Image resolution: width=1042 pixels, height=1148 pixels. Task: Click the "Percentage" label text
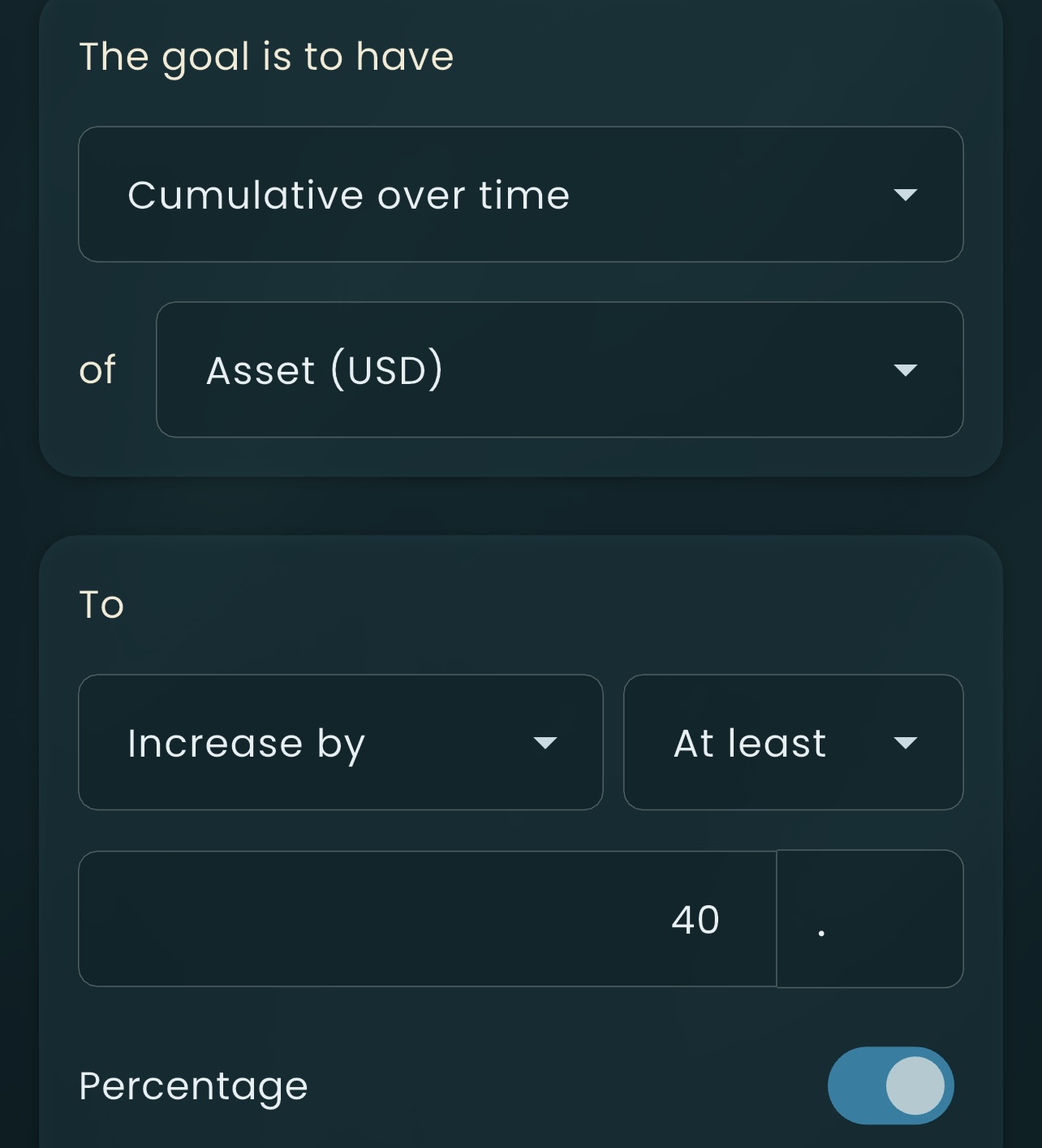click(193, 1086)
